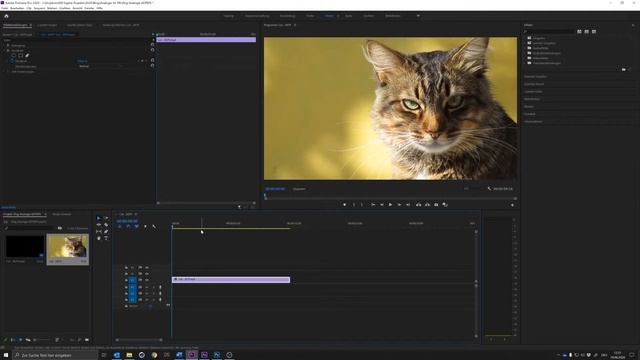Toggle snap in timeline header
The width and height of the screenshot is (640, 360).
point(128,227)
